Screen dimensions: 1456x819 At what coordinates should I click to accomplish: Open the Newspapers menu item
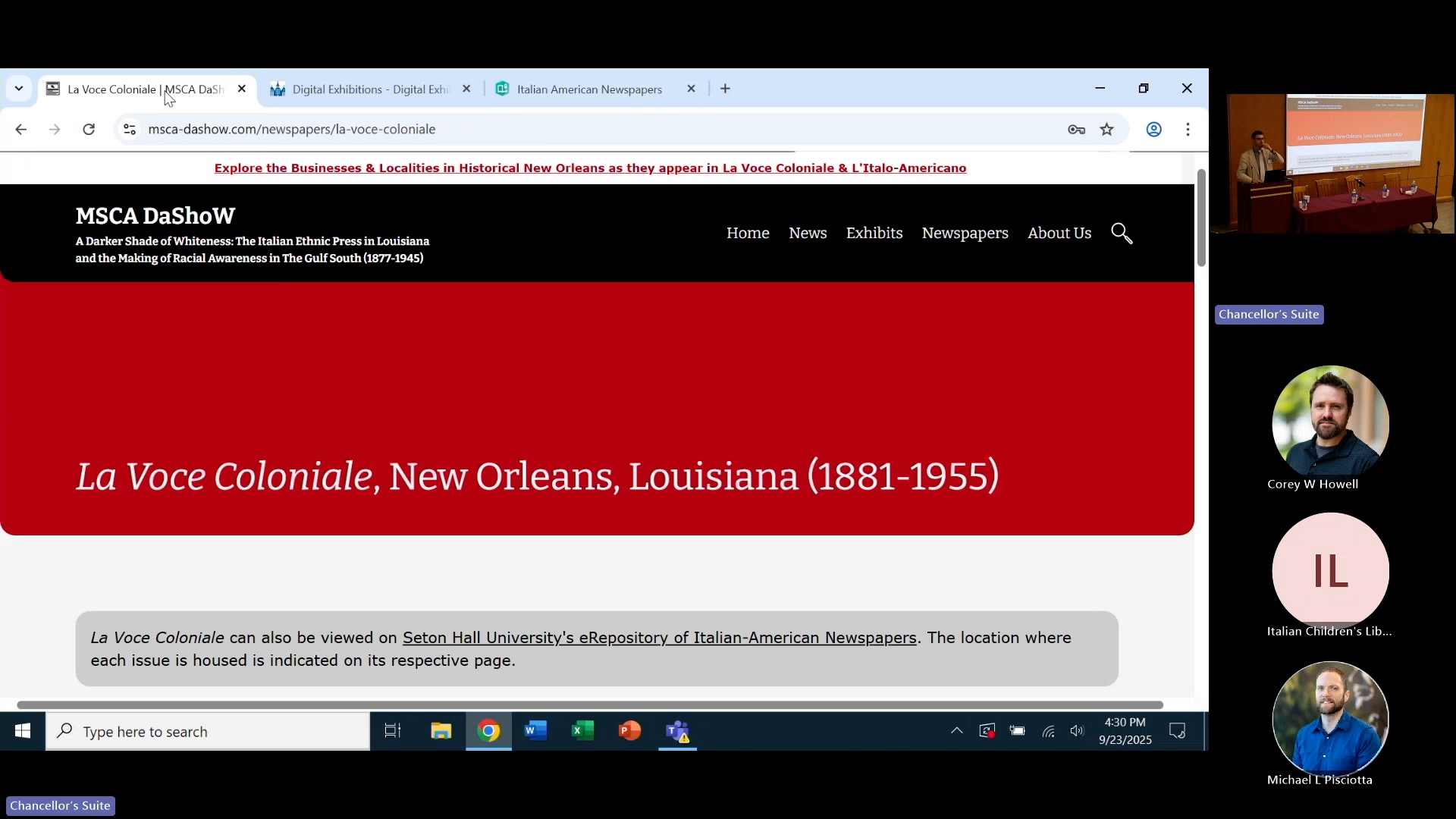click(965, 234)
